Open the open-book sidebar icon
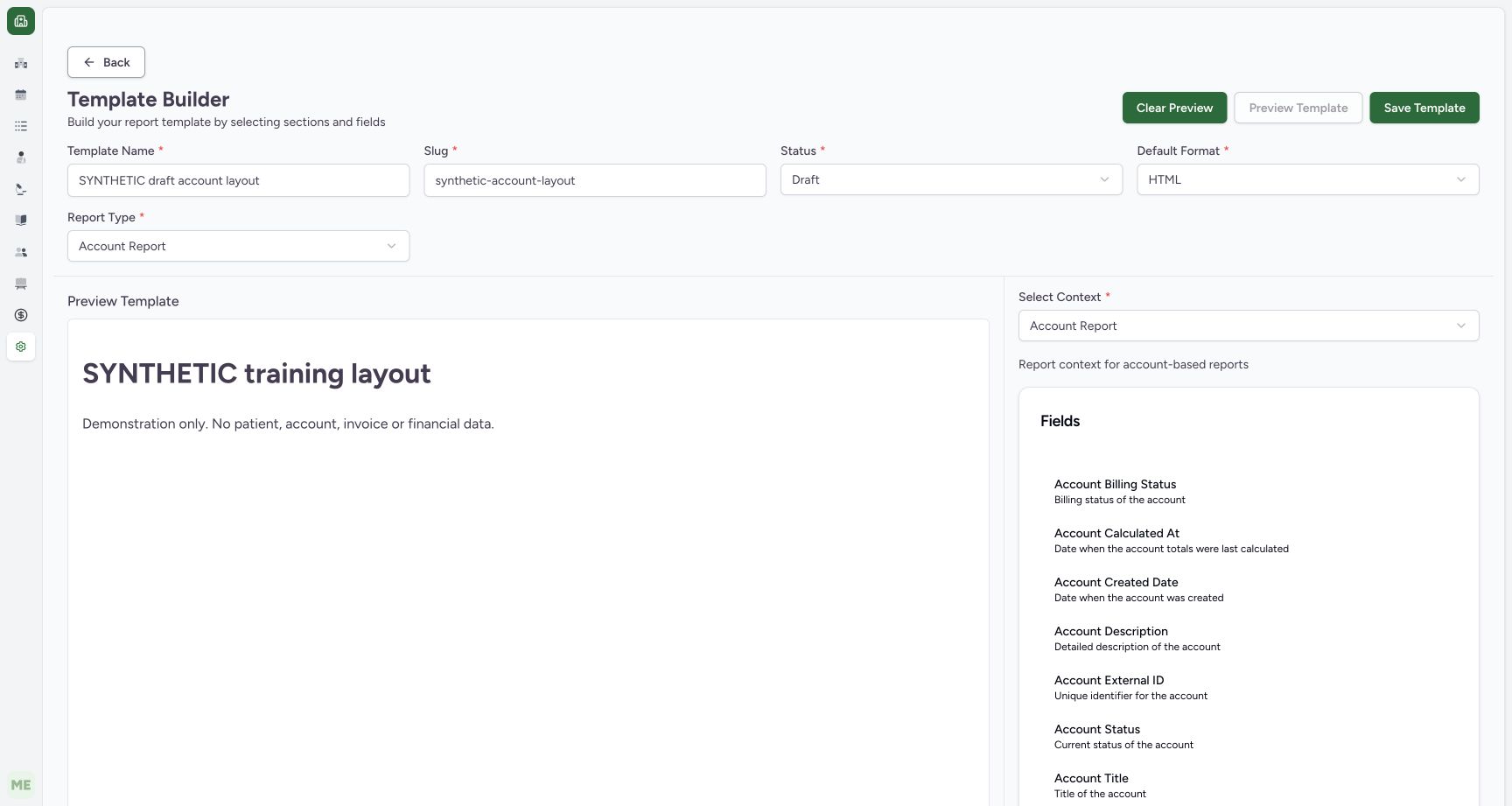The height and width of the screenshot is (806, 1512). (x=21, y=221)
